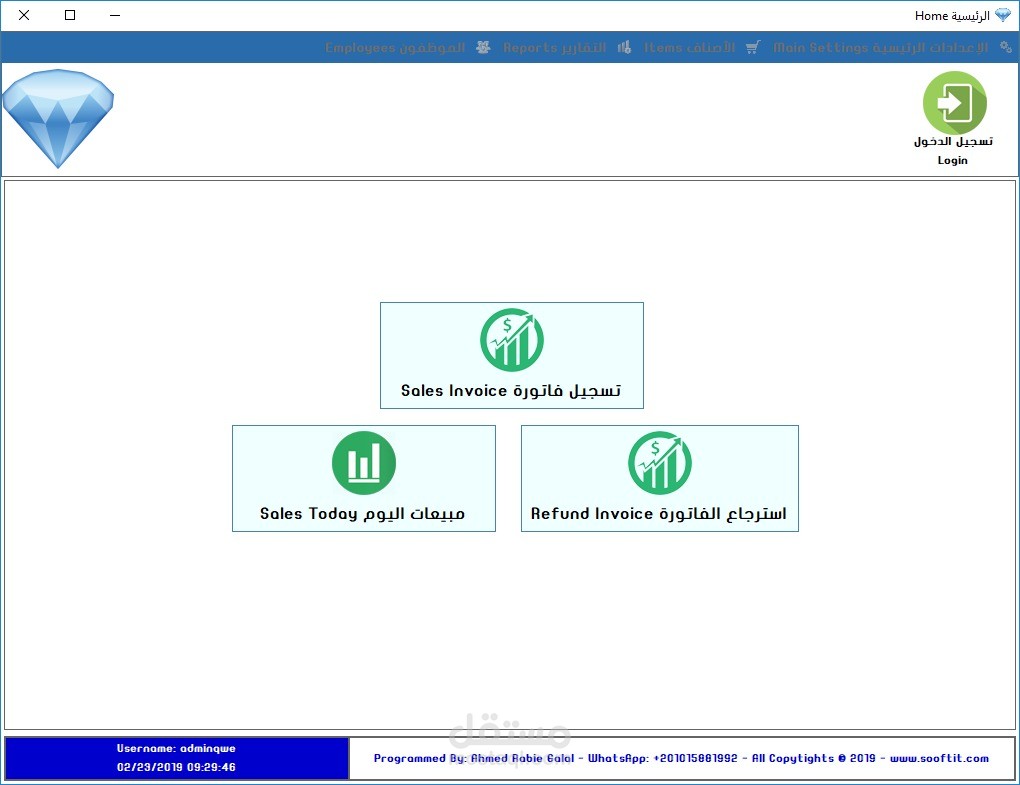Image resolution: width=1020 pixels, height=785 pixels.
Task: Click the date and time 02/23/2019 text
Action: 176,767
